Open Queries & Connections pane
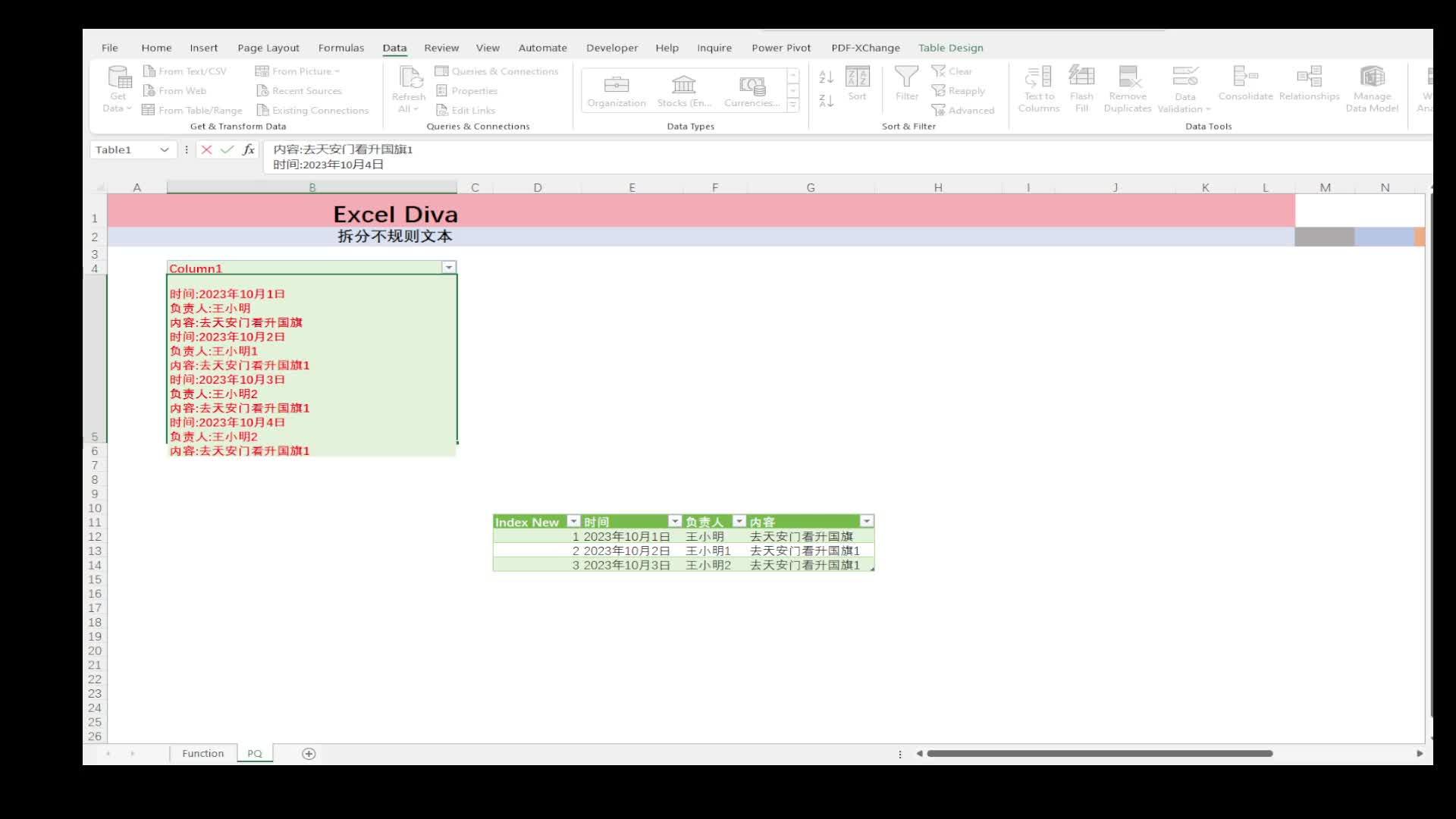The height and width of the screenshot is (819, 1456). pyautogui.click(x=496, y=71)
